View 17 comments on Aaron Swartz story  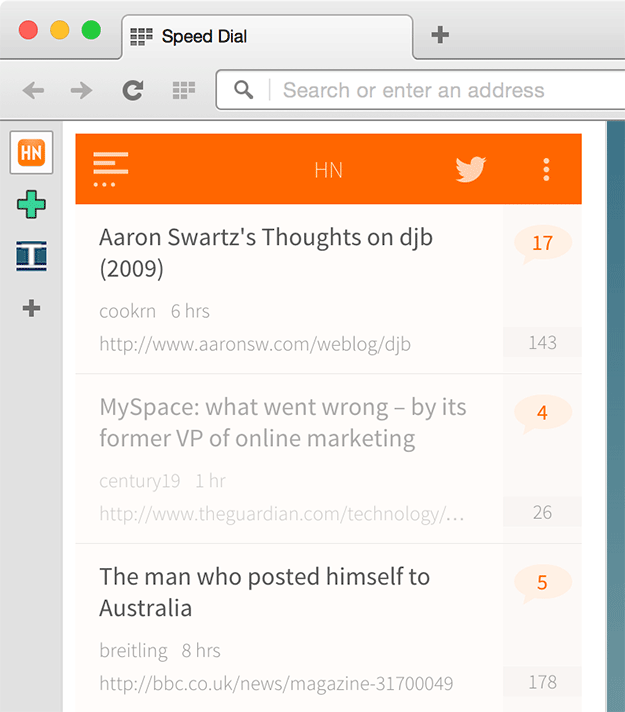click(x=542, y=243)
